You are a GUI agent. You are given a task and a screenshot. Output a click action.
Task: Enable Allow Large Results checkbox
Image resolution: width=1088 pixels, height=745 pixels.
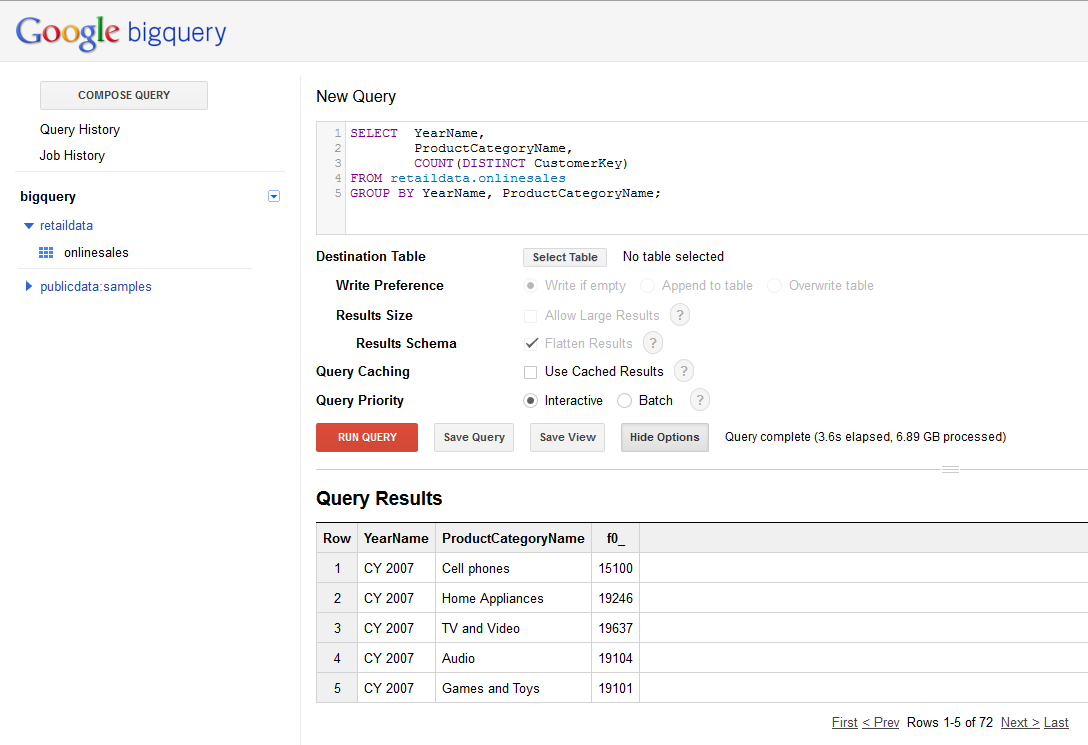tap(530, 316)
